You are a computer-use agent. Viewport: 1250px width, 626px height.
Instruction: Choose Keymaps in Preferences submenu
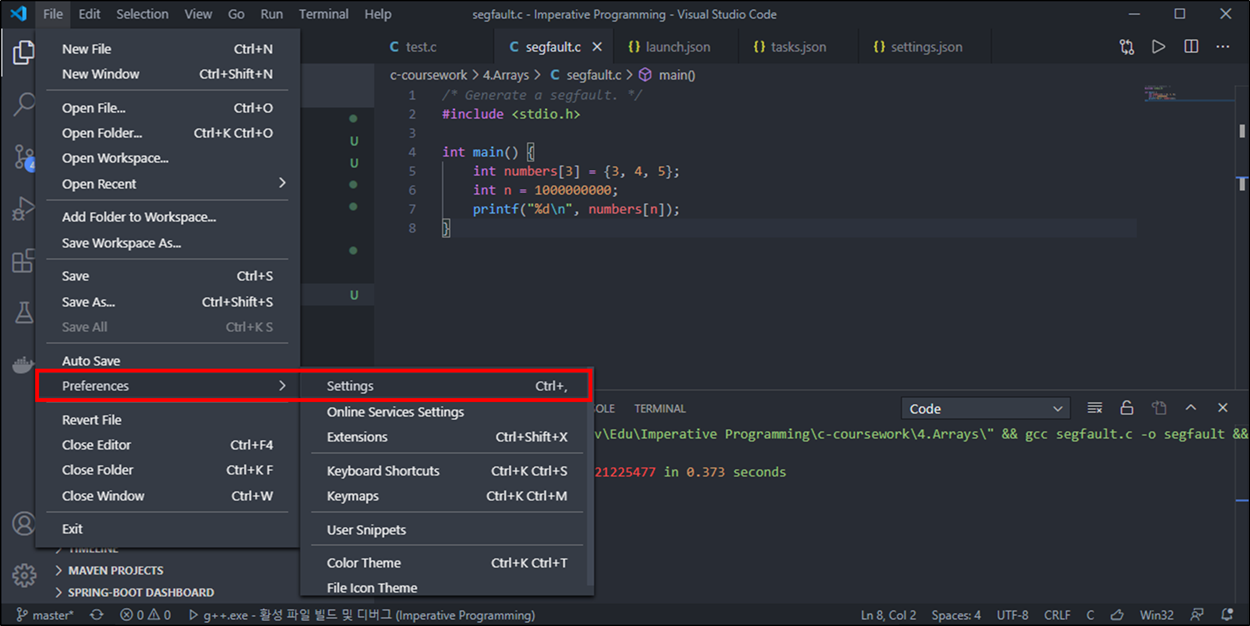point(446,496)
